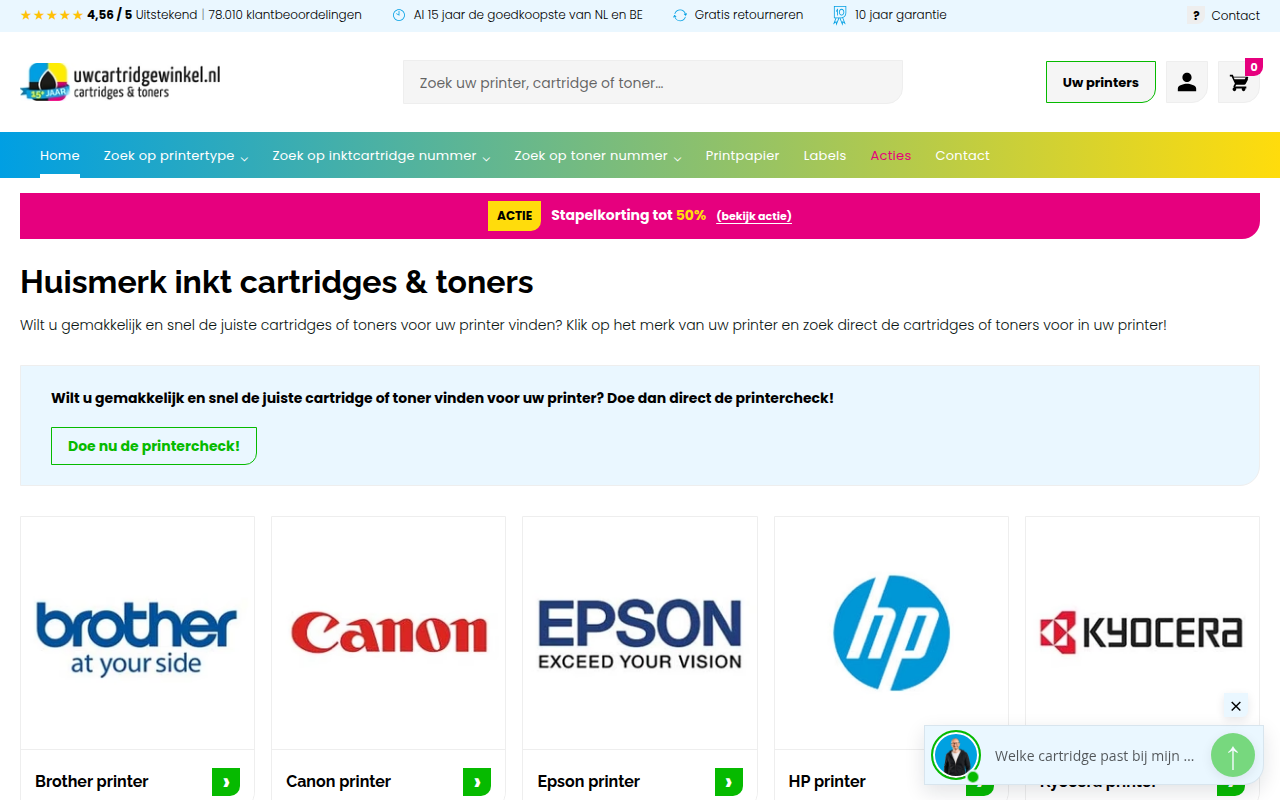This screenshot has width=1280, height=800.
Task: Click the Canon printer label
Action: pyautogui.click(x=338, y=781)
